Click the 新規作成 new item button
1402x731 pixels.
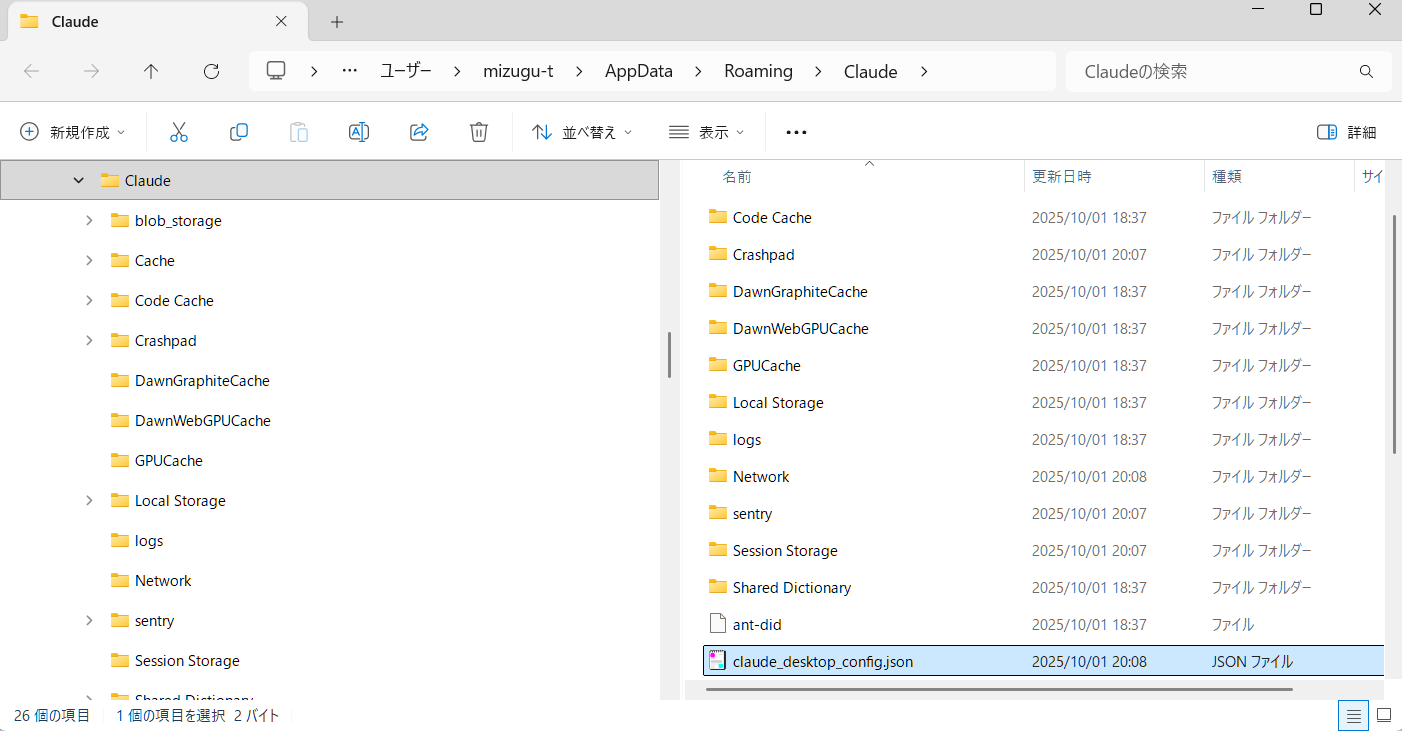pos(74,132)
